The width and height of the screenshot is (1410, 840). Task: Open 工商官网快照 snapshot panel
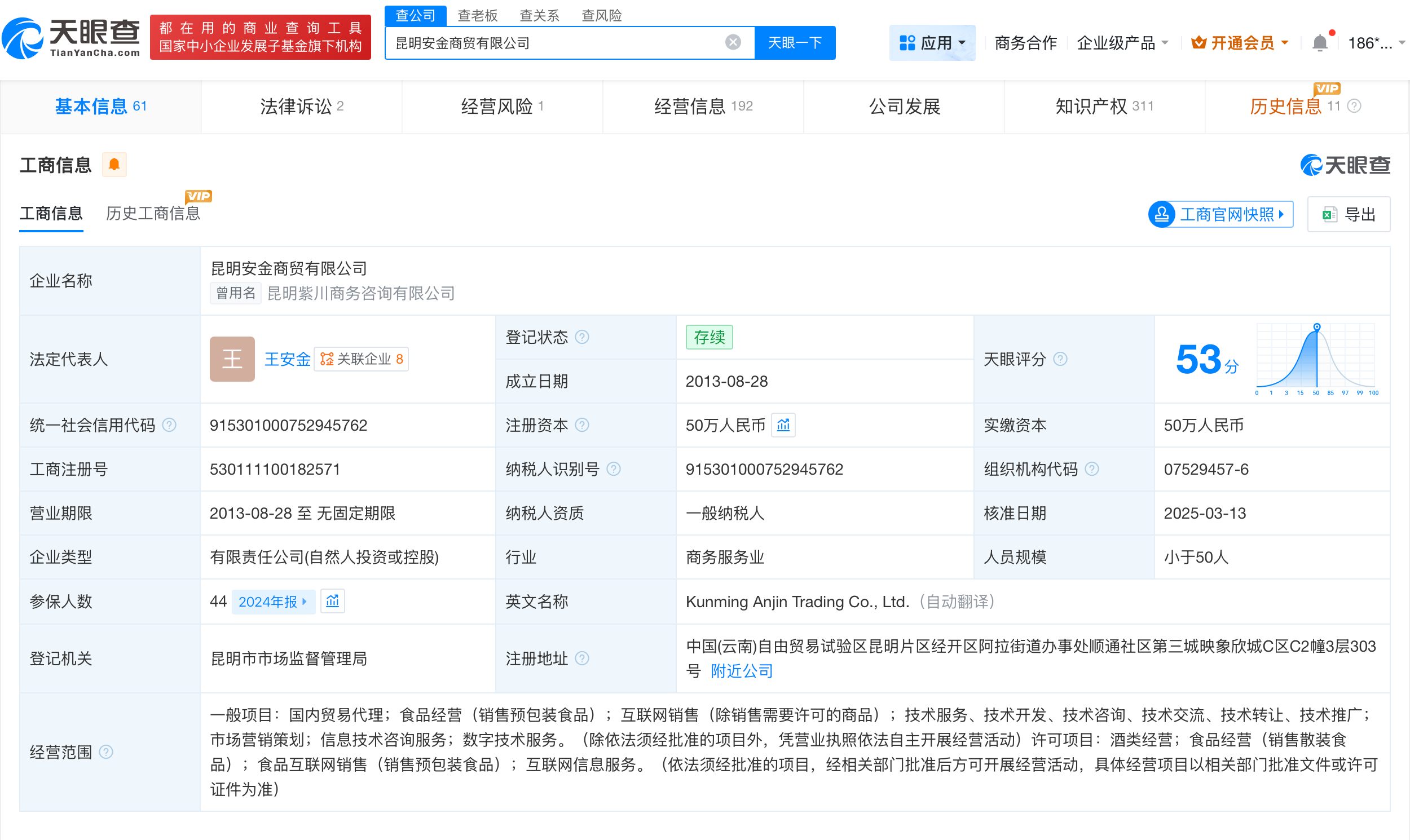[x=1220, y=214]
